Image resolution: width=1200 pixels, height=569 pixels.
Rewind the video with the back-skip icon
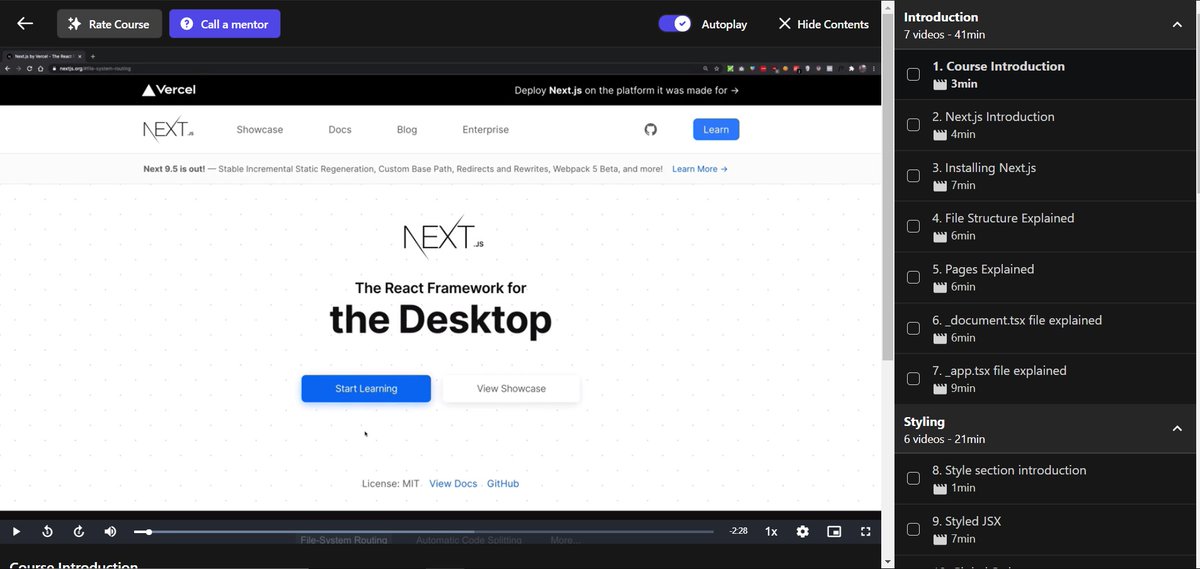click(x=47, y=532)
